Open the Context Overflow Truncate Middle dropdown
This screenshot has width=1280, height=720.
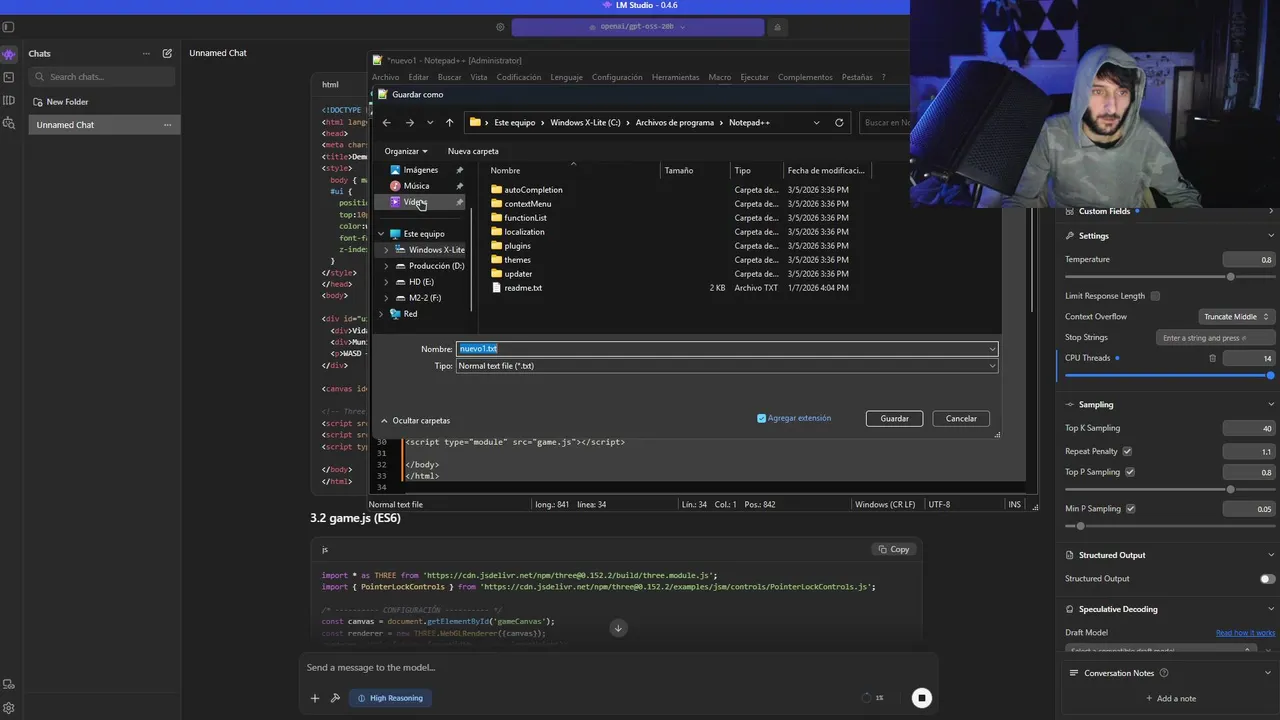1236,317
